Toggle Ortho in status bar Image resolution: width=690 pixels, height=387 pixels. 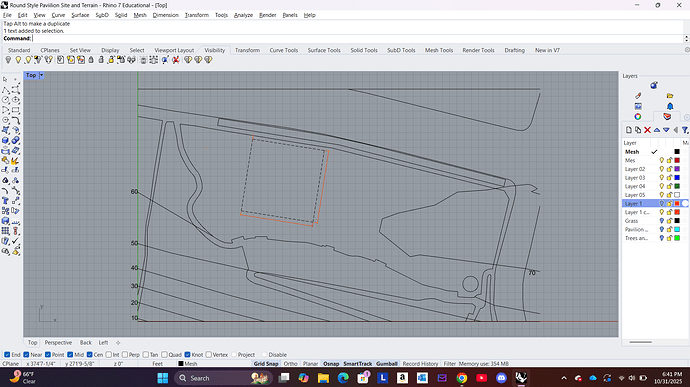tap(290, 364)
